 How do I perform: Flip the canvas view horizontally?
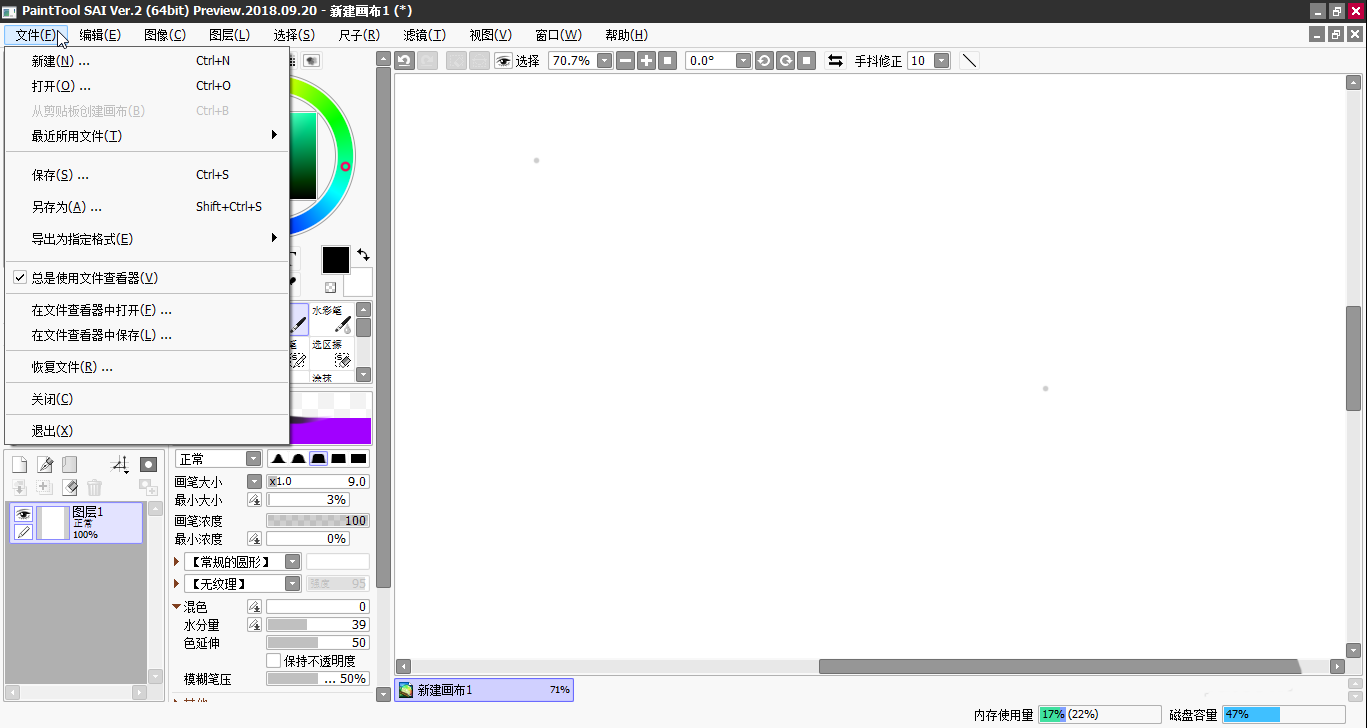coord(835,61)
